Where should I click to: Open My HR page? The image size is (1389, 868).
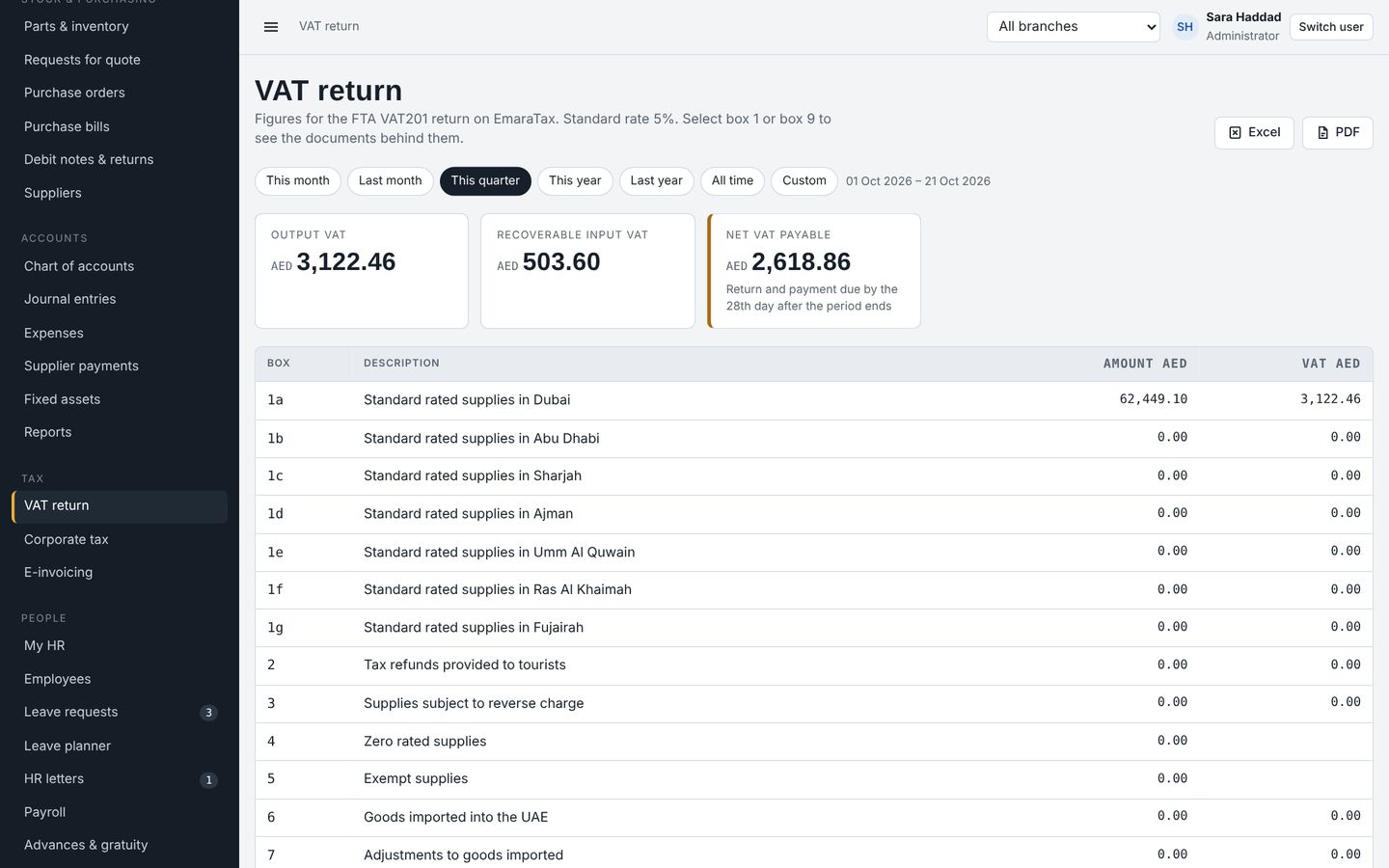(x=120, y=646)
